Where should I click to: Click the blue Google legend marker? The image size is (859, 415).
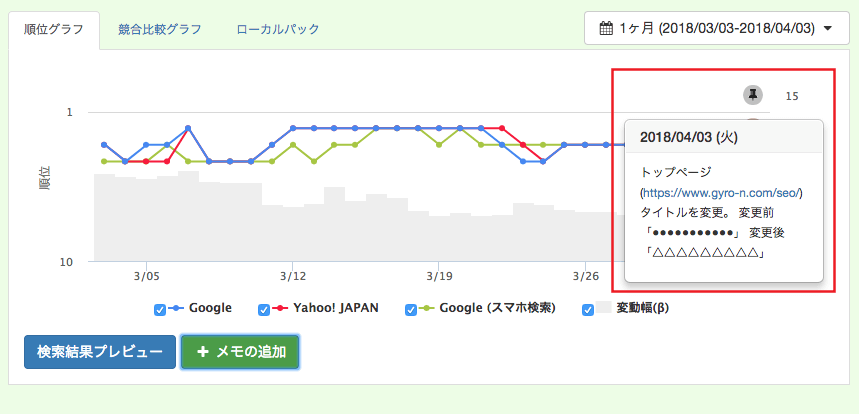(x=177, y=308)
